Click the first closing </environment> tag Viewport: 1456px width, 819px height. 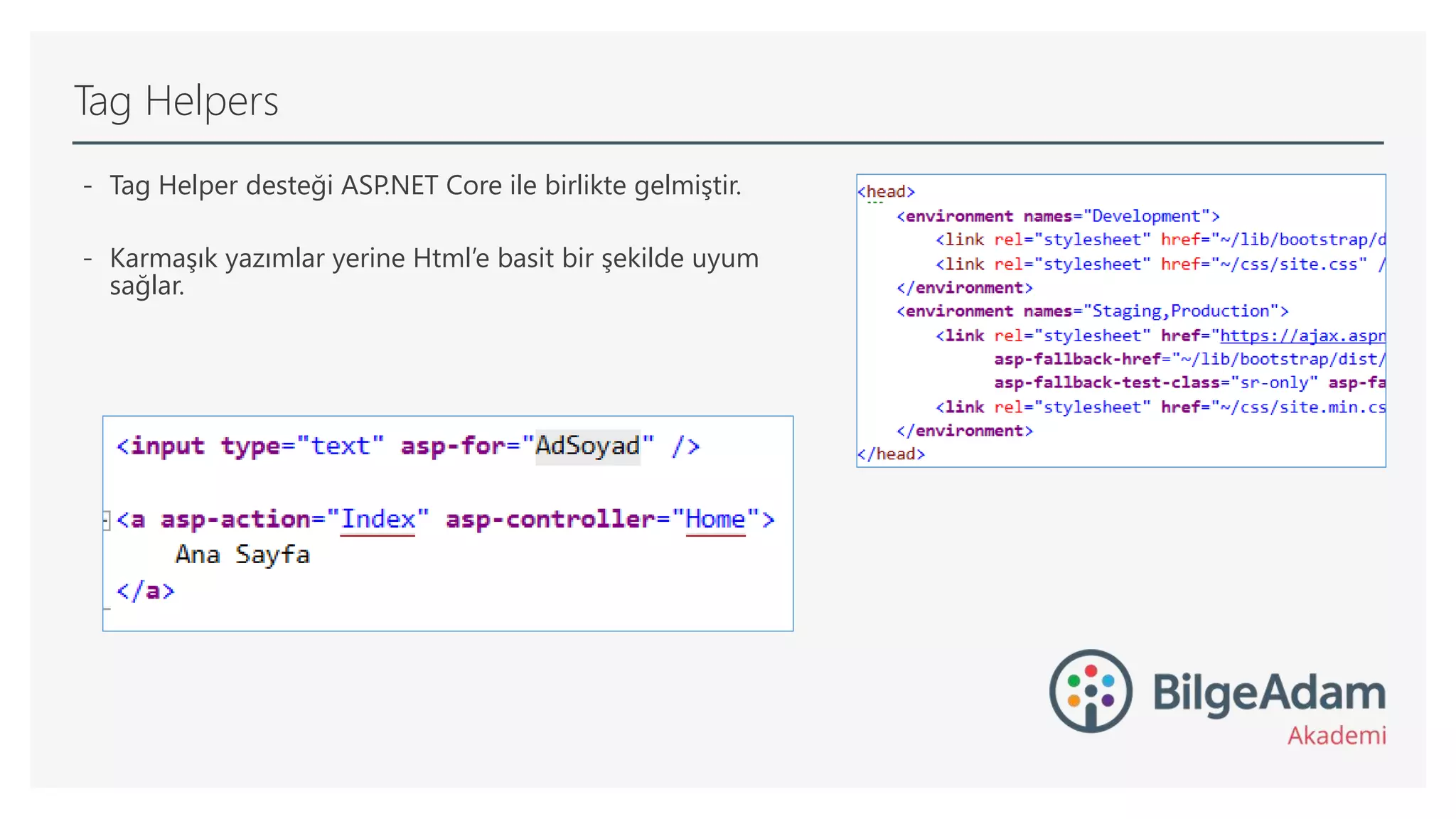click(x=964, y=288)
